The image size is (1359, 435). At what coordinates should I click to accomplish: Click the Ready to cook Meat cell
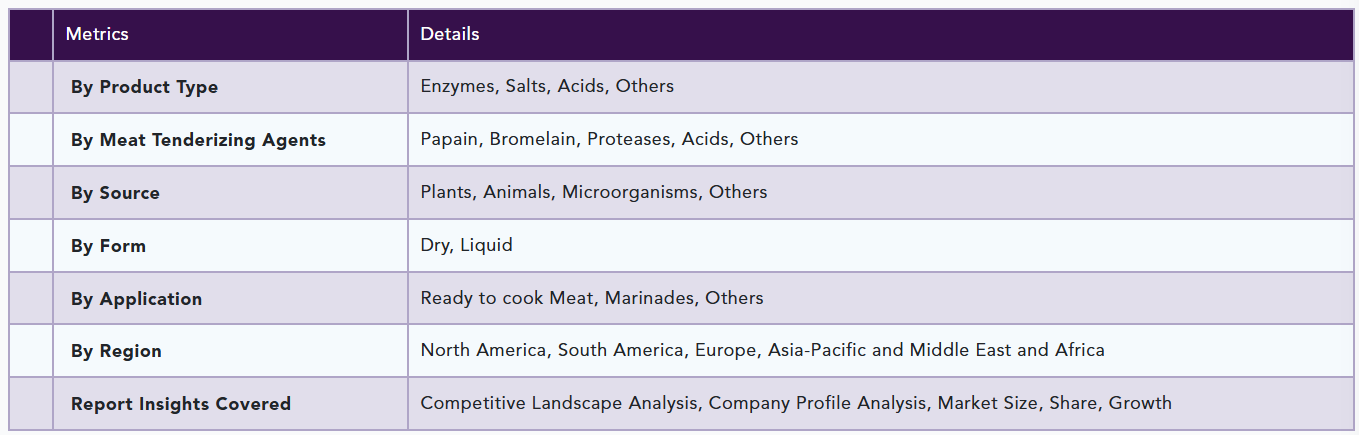880,299
